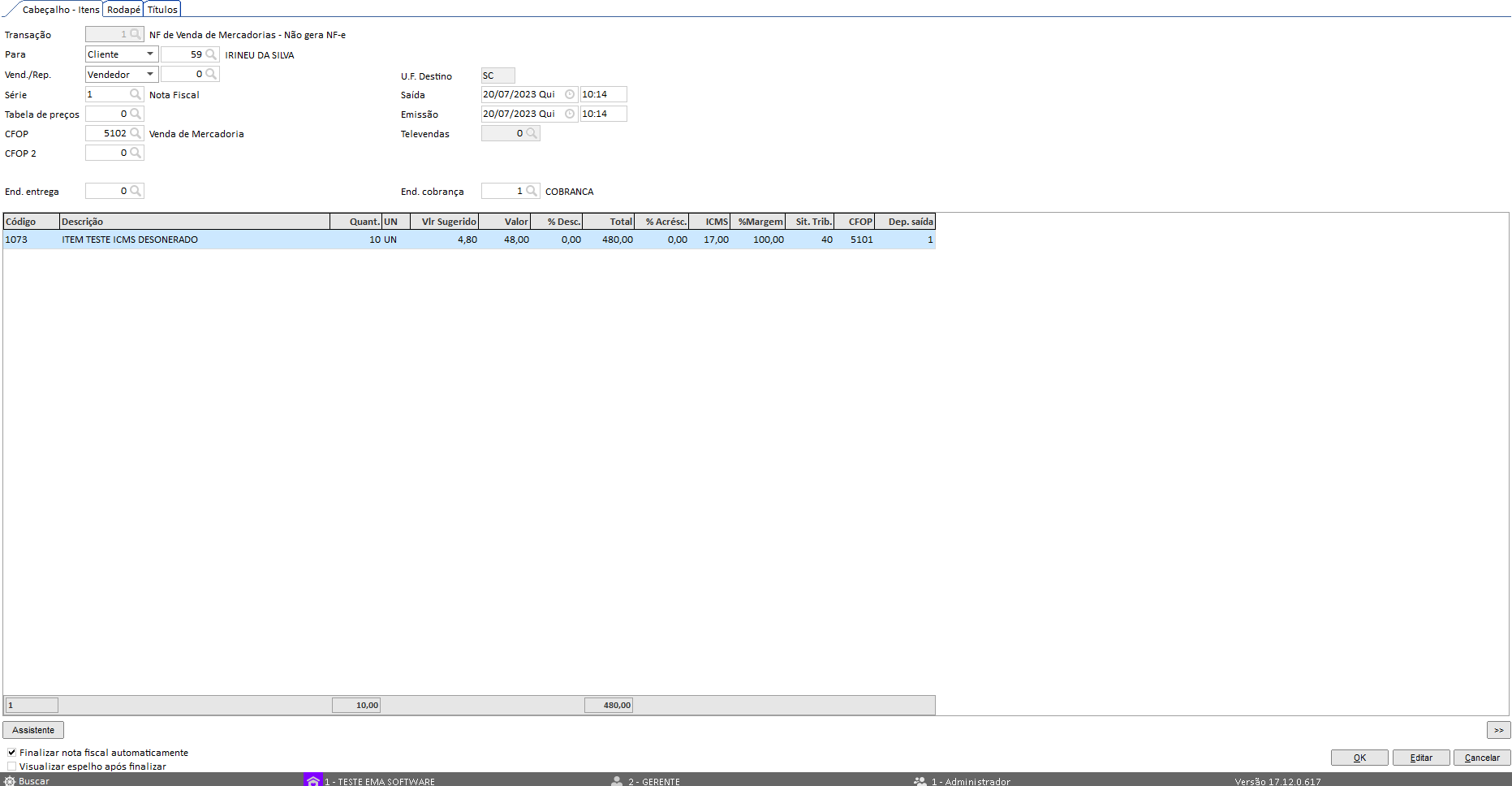Click the Sit. Trib. column header
Viewport: 1512px width, 786px height.
tap(810, 222)
